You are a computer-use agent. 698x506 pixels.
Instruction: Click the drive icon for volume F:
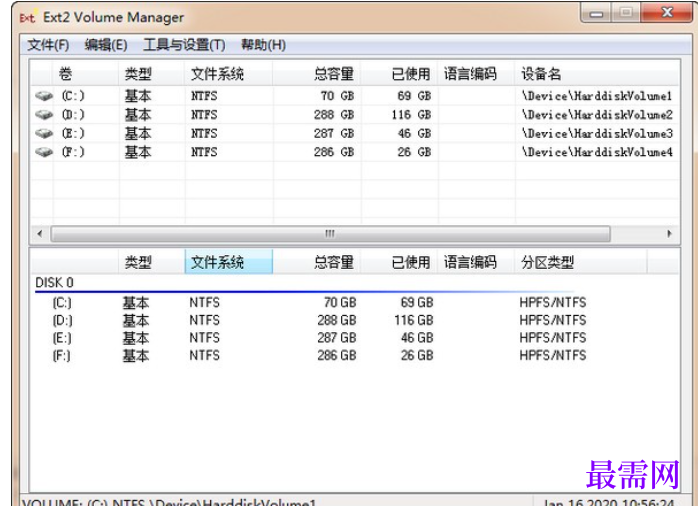click(x=44, y=152)
